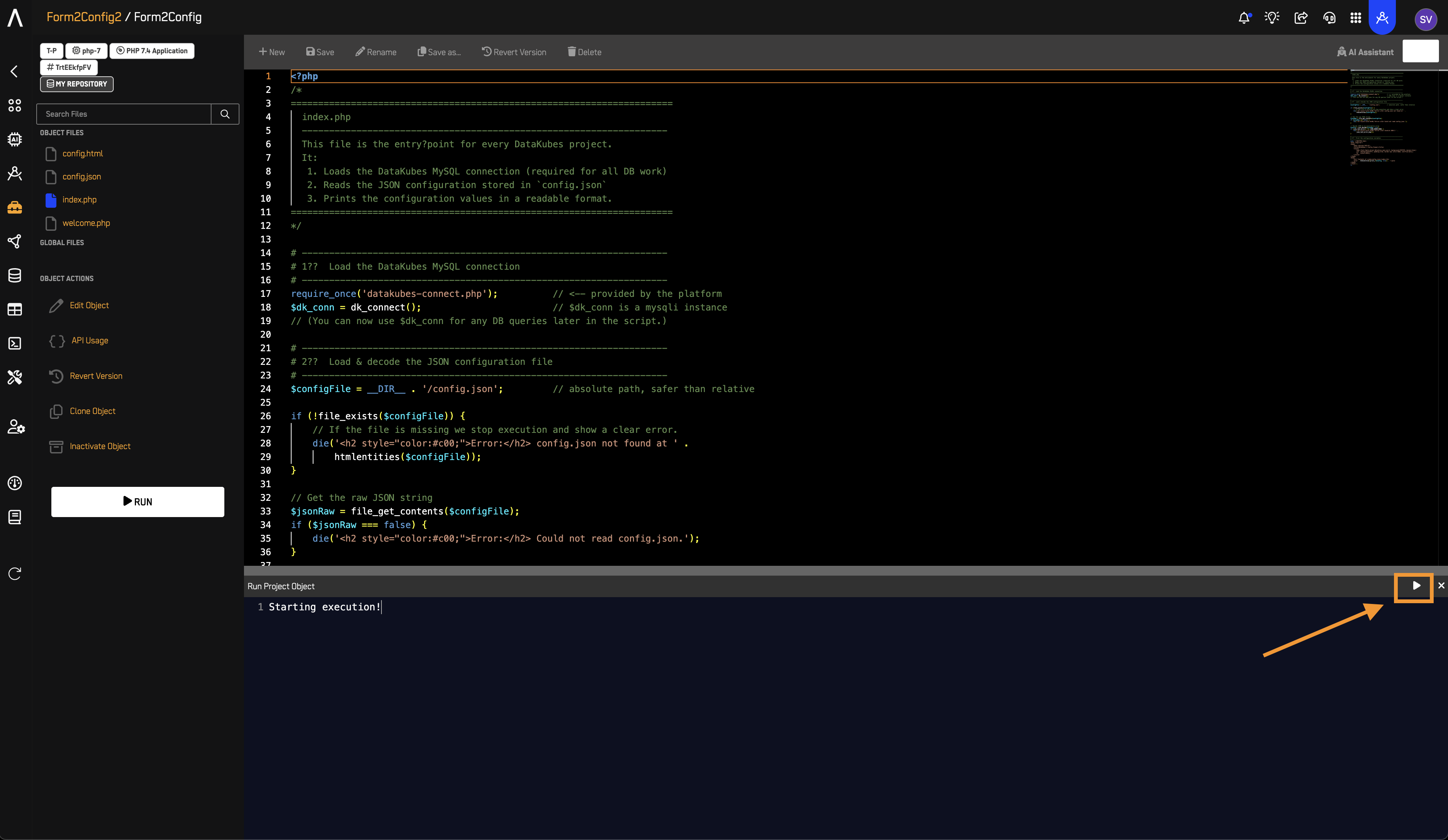Click the white button beside AI Assistant

click(1420, 51)
